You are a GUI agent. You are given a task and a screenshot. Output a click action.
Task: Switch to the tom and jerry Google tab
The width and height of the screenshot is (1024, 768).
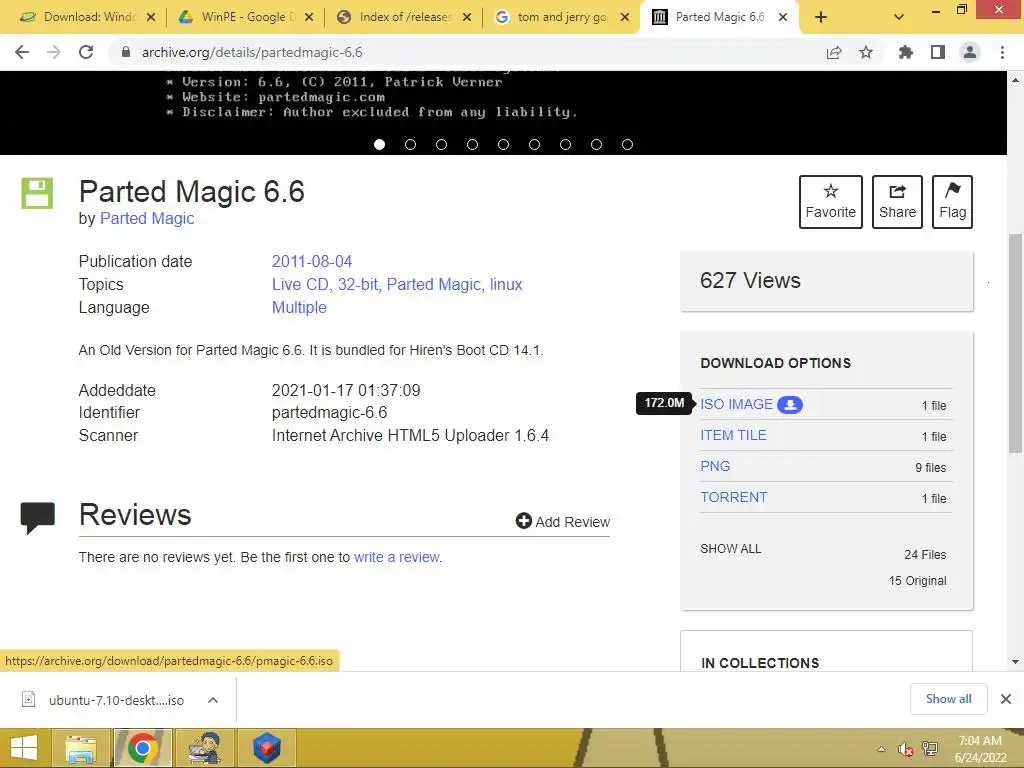(x=554, y=17)
